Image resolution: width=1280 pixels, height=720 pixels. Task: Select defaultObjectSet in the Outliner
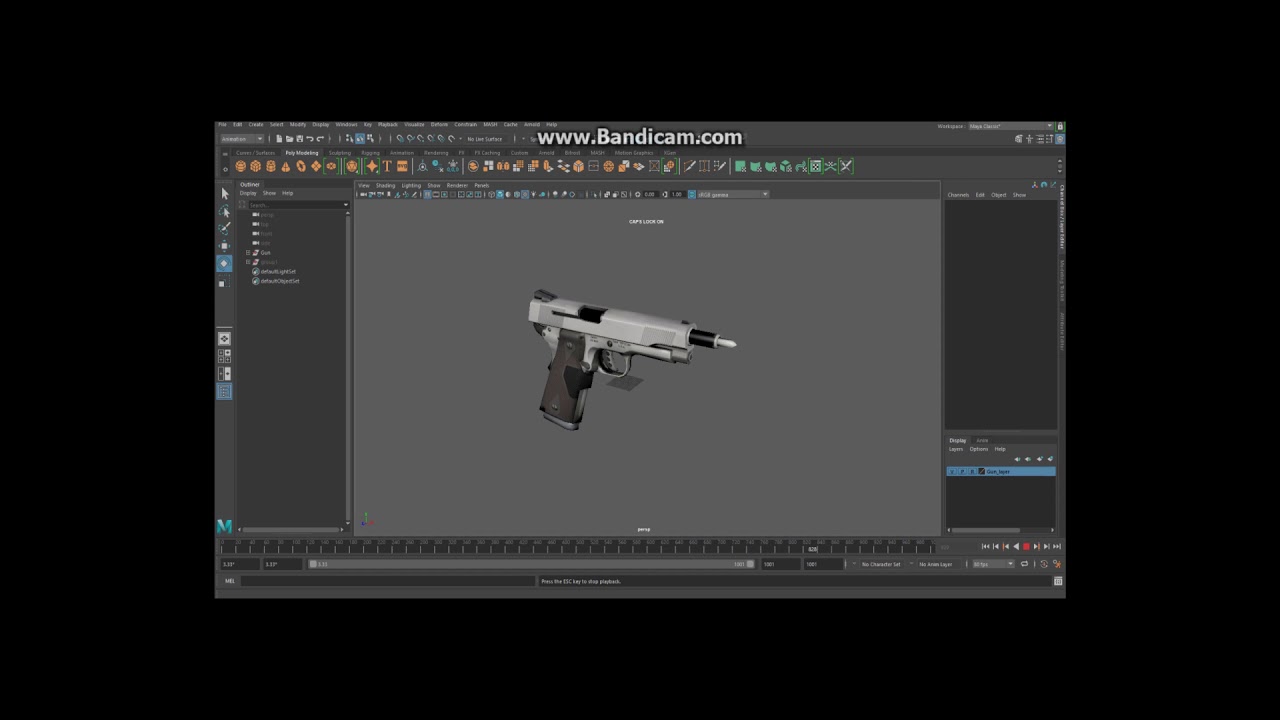tap(280, 281)
